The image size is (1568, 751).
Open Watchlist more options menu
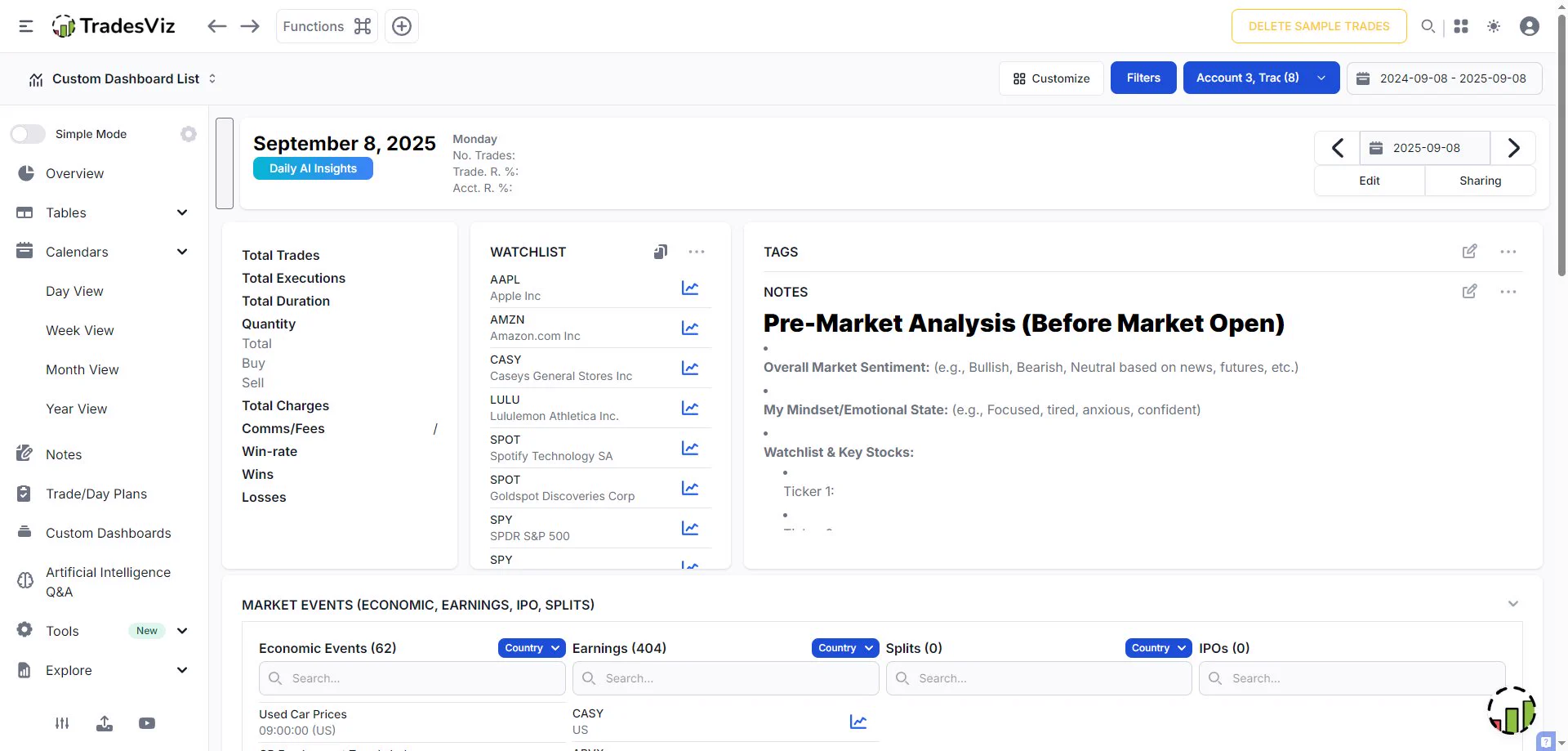tap(697, 252)
